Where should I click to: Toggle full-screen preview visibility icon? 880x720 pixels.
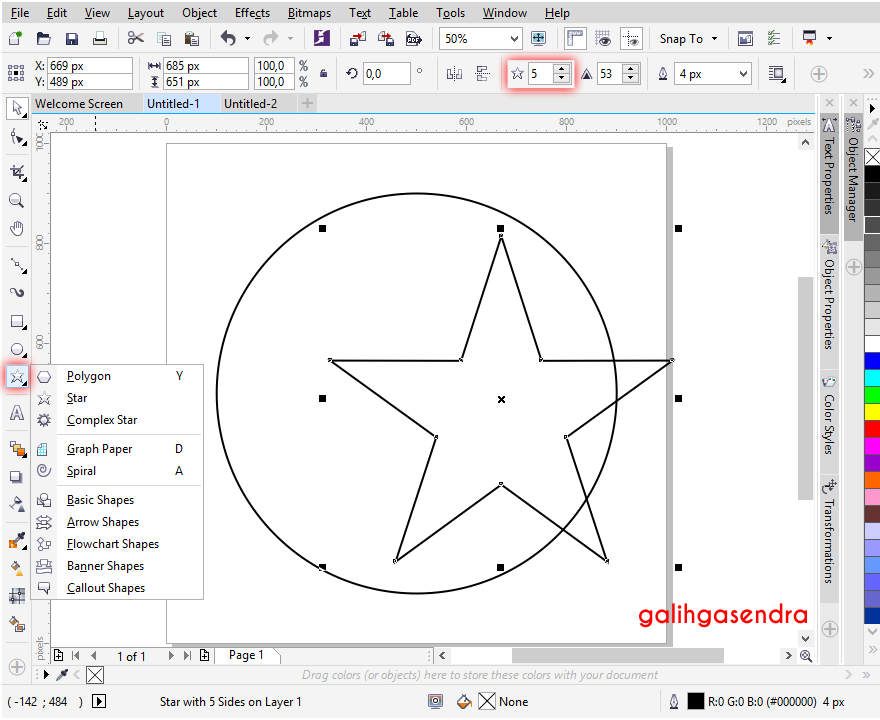[x=538, y=37]
